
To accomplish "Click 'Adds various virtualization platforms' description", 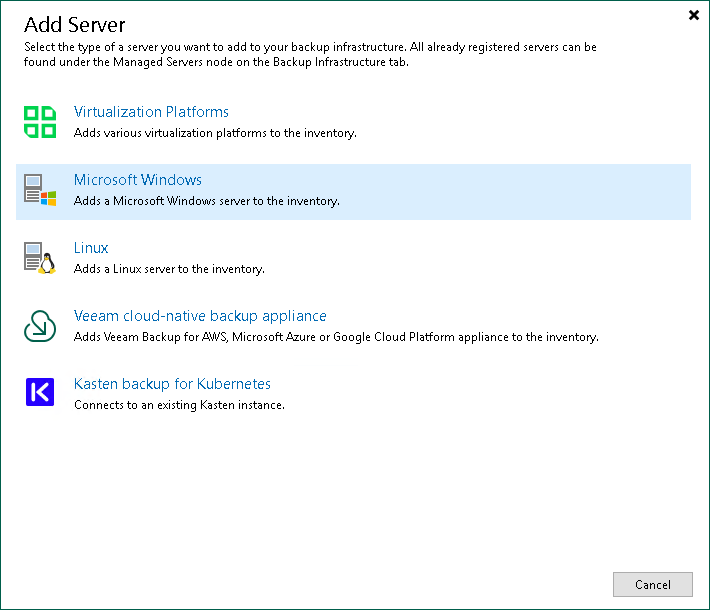I will click(x=215, y=133).
